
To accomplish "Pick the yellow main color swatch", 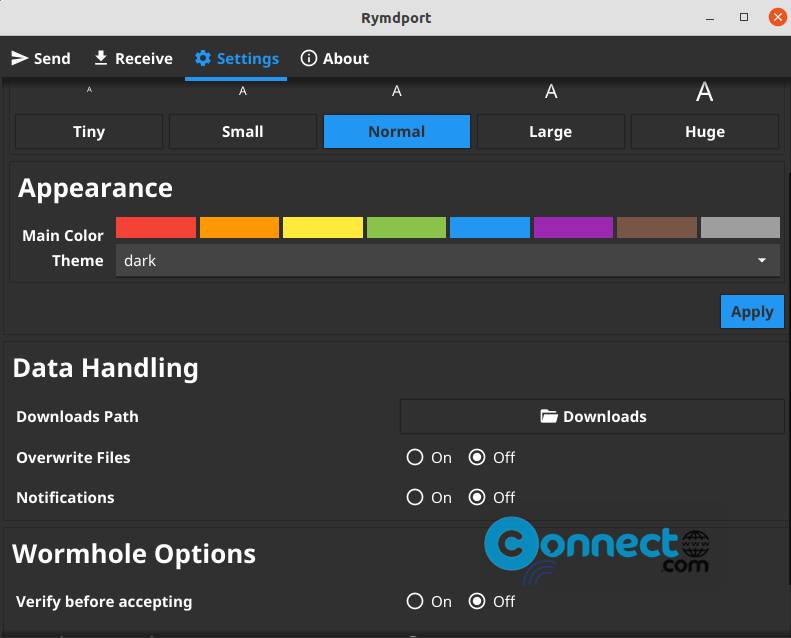I will pos(323,227).
